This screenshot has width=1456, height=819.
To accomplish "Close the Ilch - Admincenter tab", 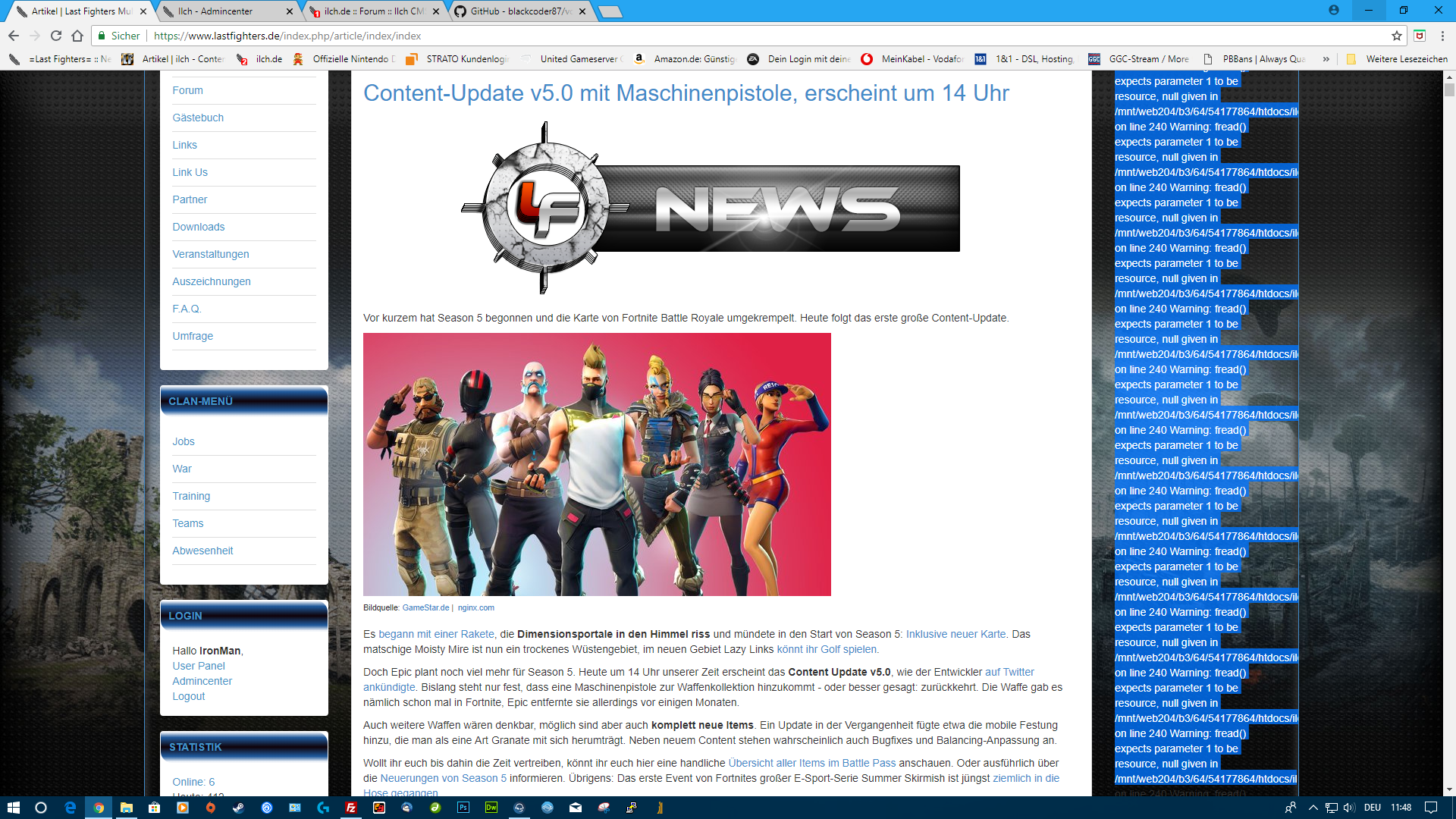I will pos(290,11).
